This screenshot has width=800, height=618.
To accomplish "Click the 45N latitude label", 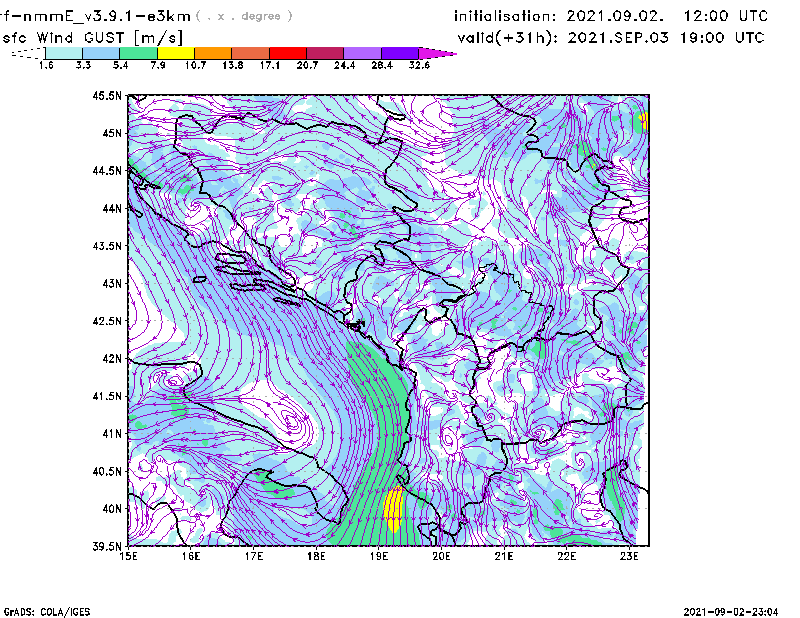I will pyautogui.click(x=112, y=133).
